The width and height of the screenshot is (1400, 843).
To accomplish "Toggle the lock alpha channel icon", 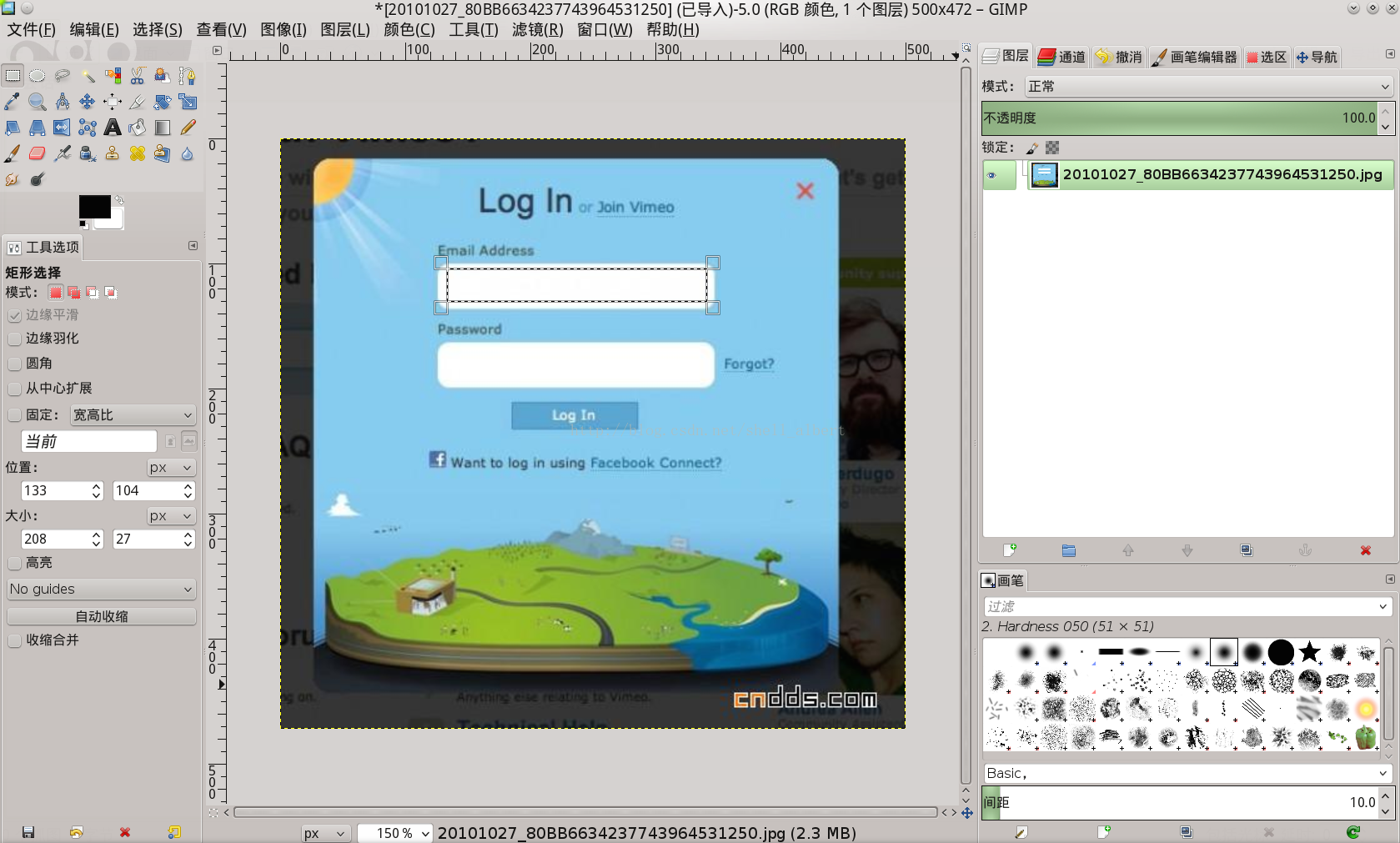I will point(1052,148).
